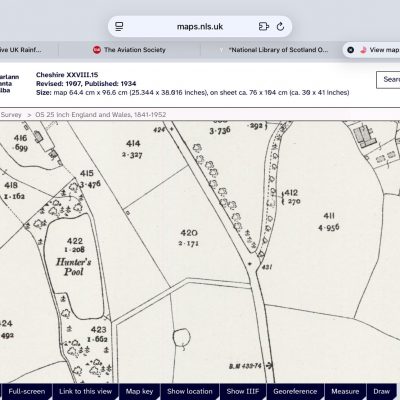Viewport: 400px width, 400px height.
Task: Click parcel number 412 on the map
Action: 291,193
